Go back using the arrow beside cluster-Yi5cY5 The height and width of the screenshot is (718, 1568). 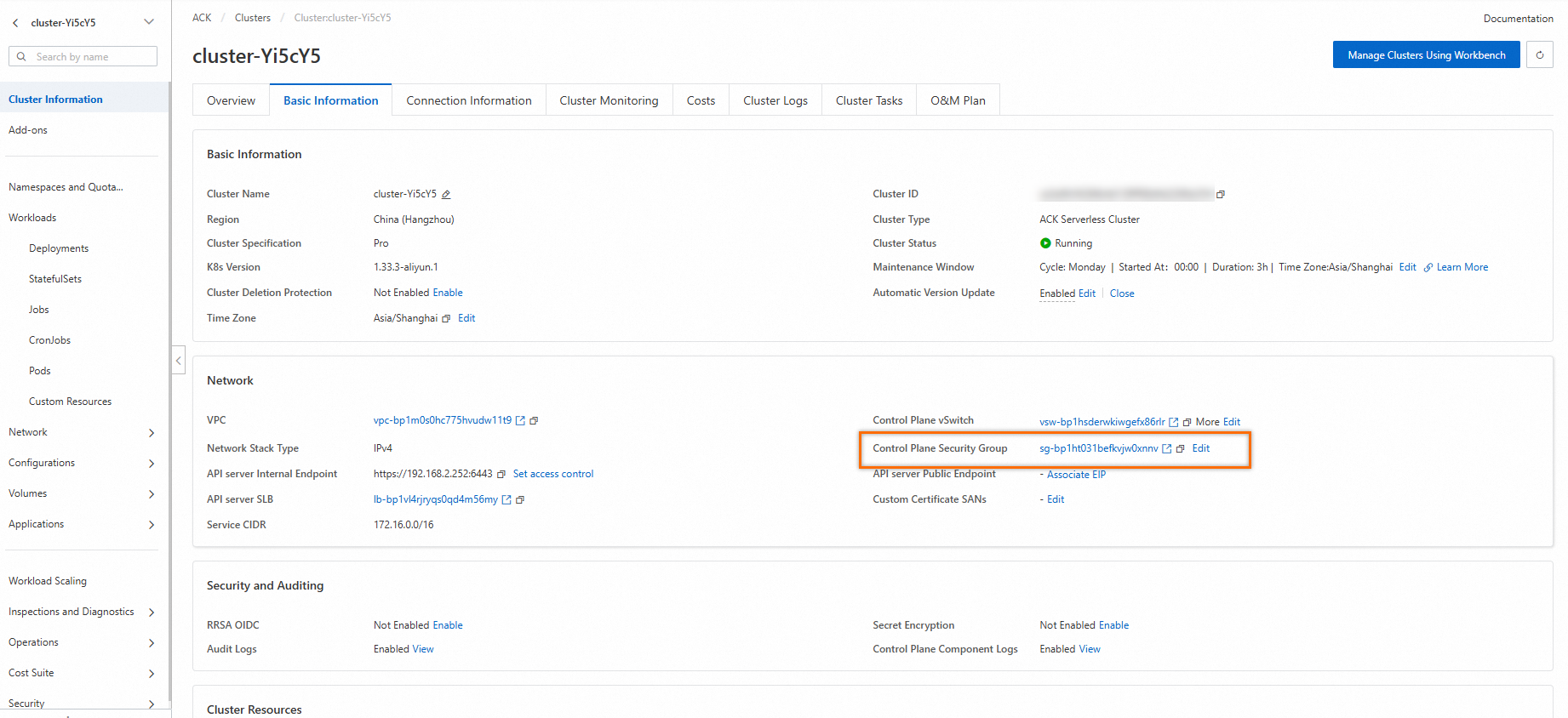coord(15,23)
